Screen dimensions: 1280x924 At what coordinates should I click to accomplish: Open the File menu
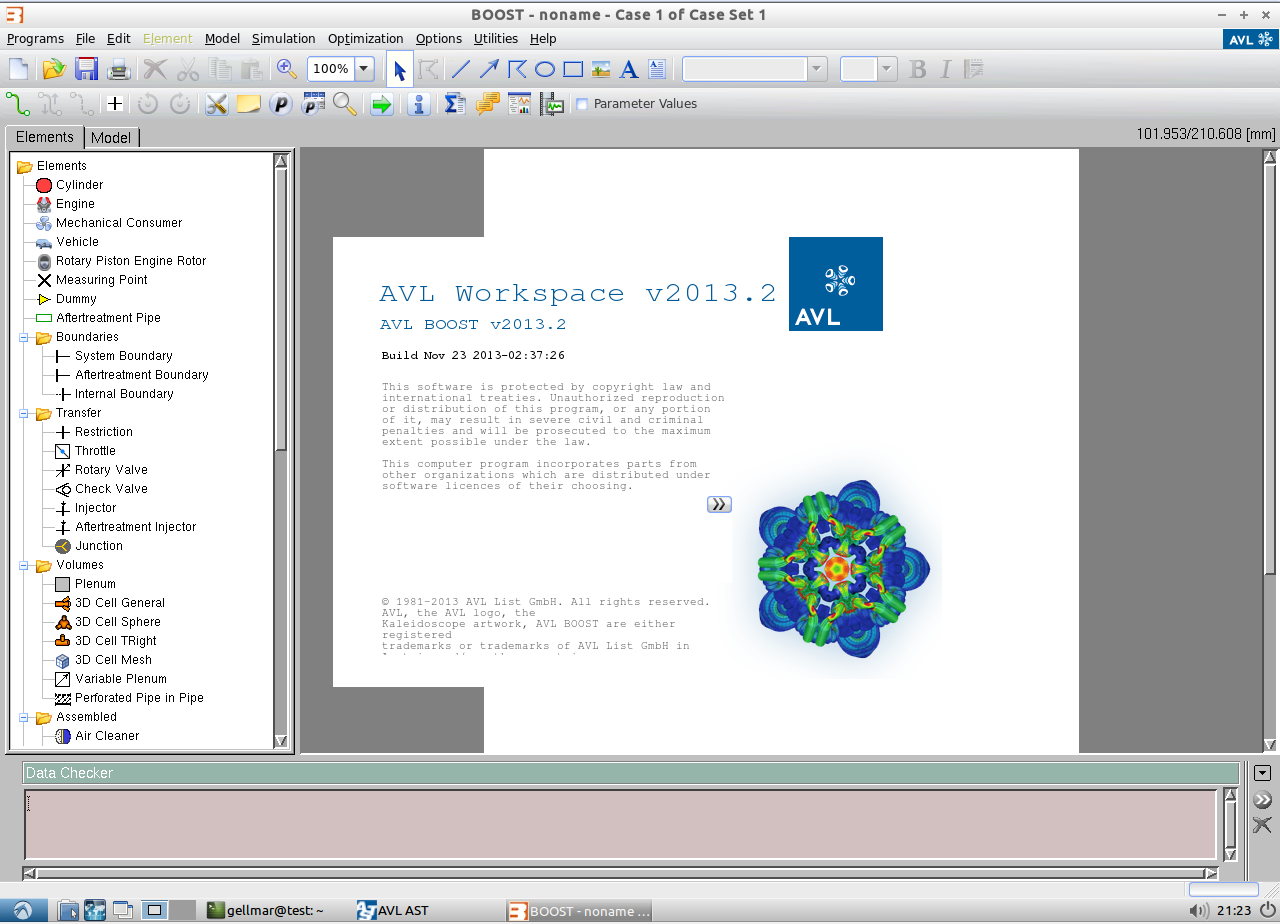[86, 39]
